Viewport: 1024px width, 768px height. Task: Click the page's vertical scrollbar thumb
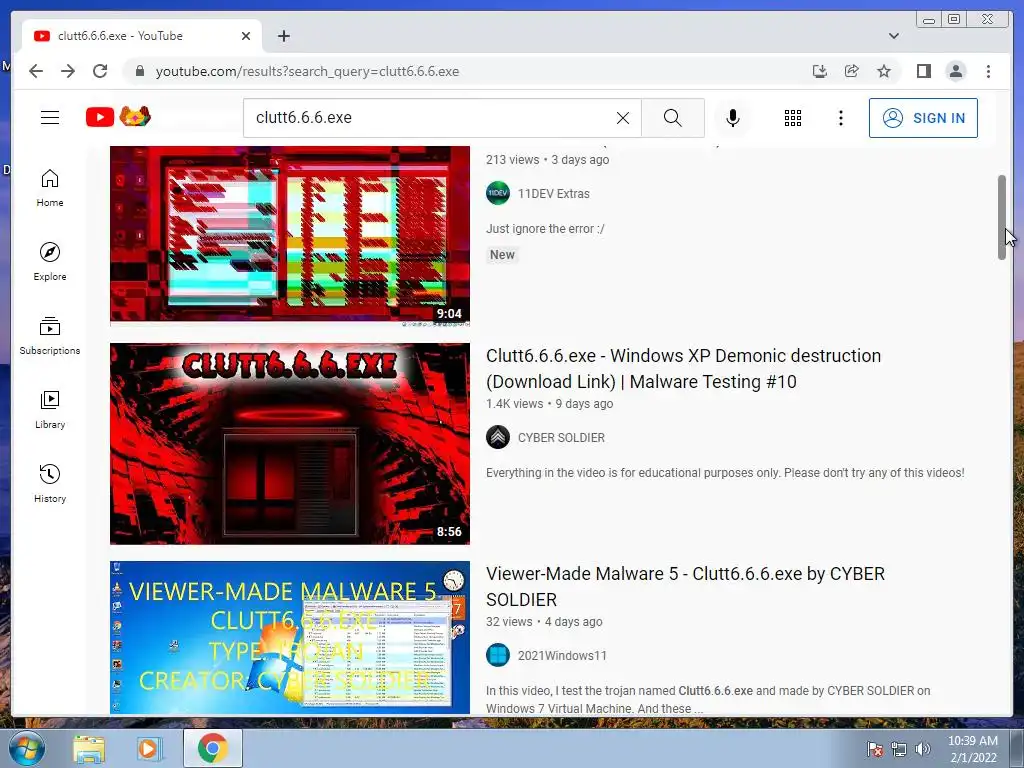click(x=1001, y=217)
